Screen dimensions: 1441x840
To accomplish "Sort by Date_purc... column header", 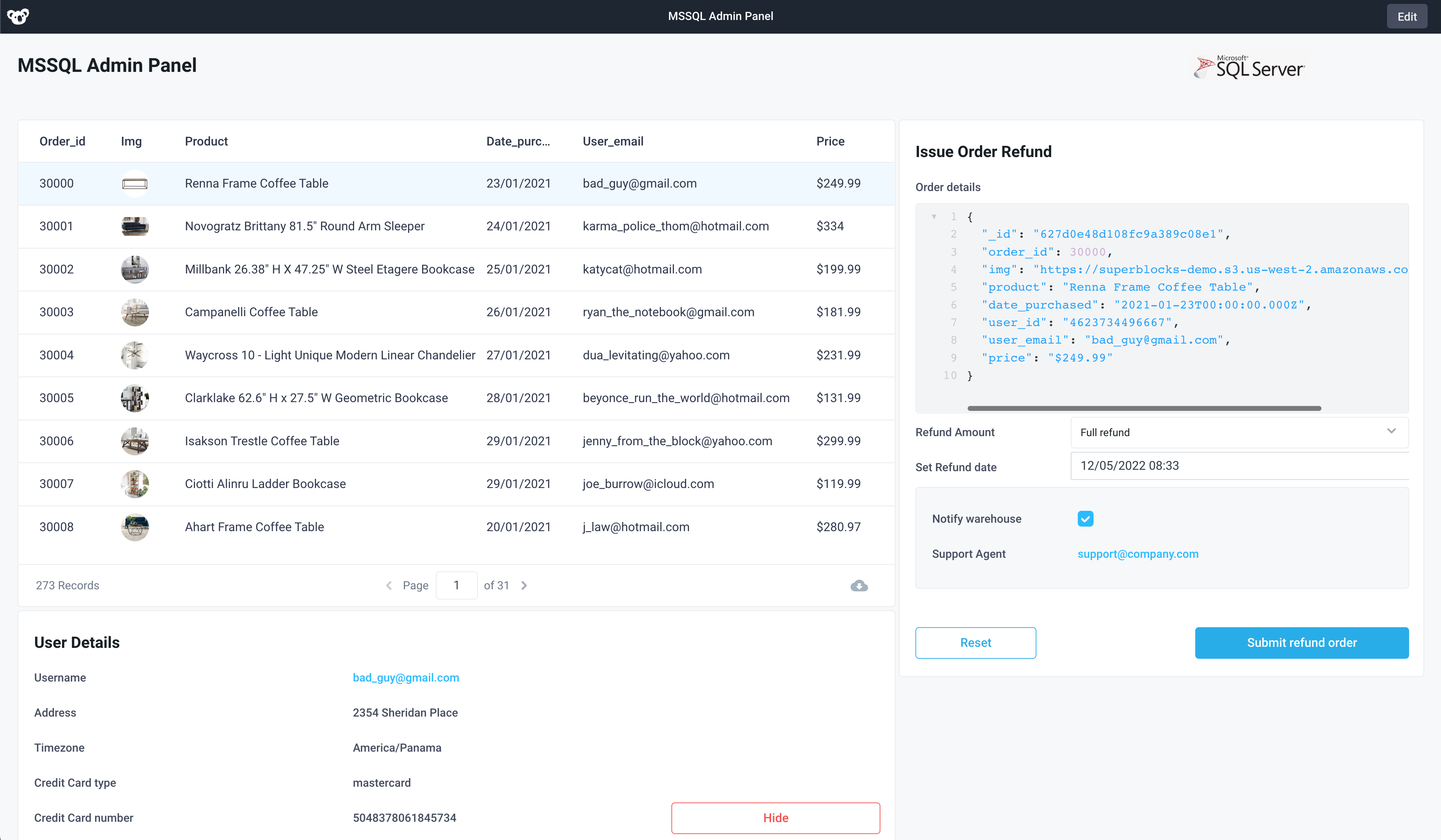I will (518, 141).
